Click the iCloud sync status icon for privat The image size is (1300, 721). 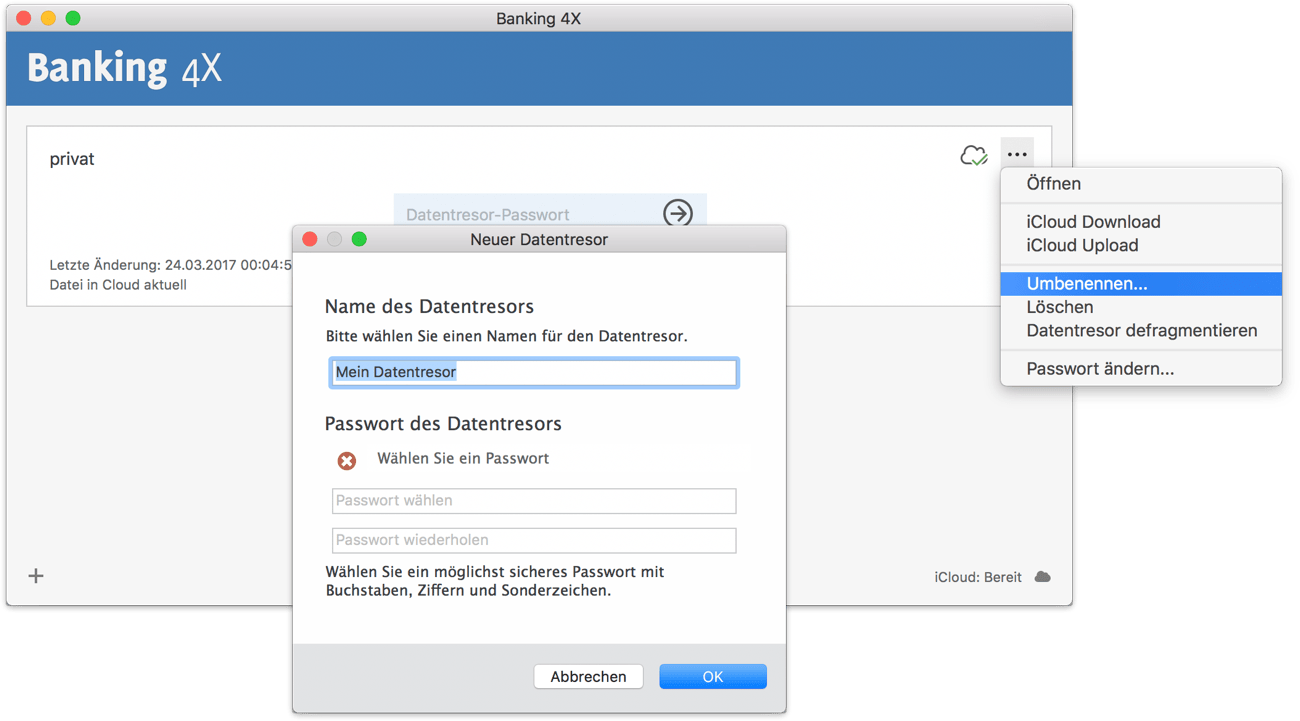pos(973,155)
